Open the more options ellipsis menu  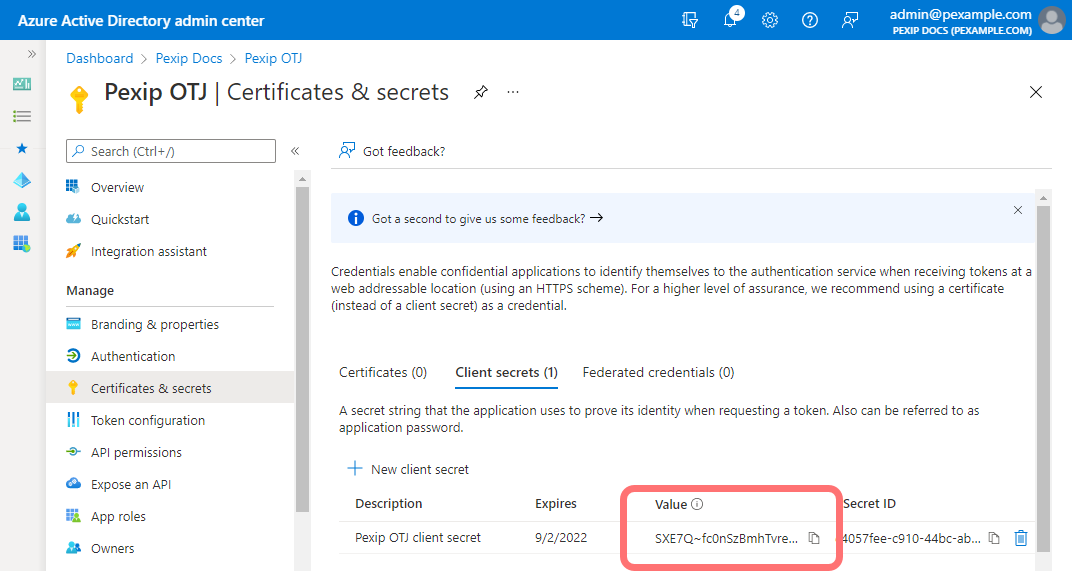[x=513, y=92]
